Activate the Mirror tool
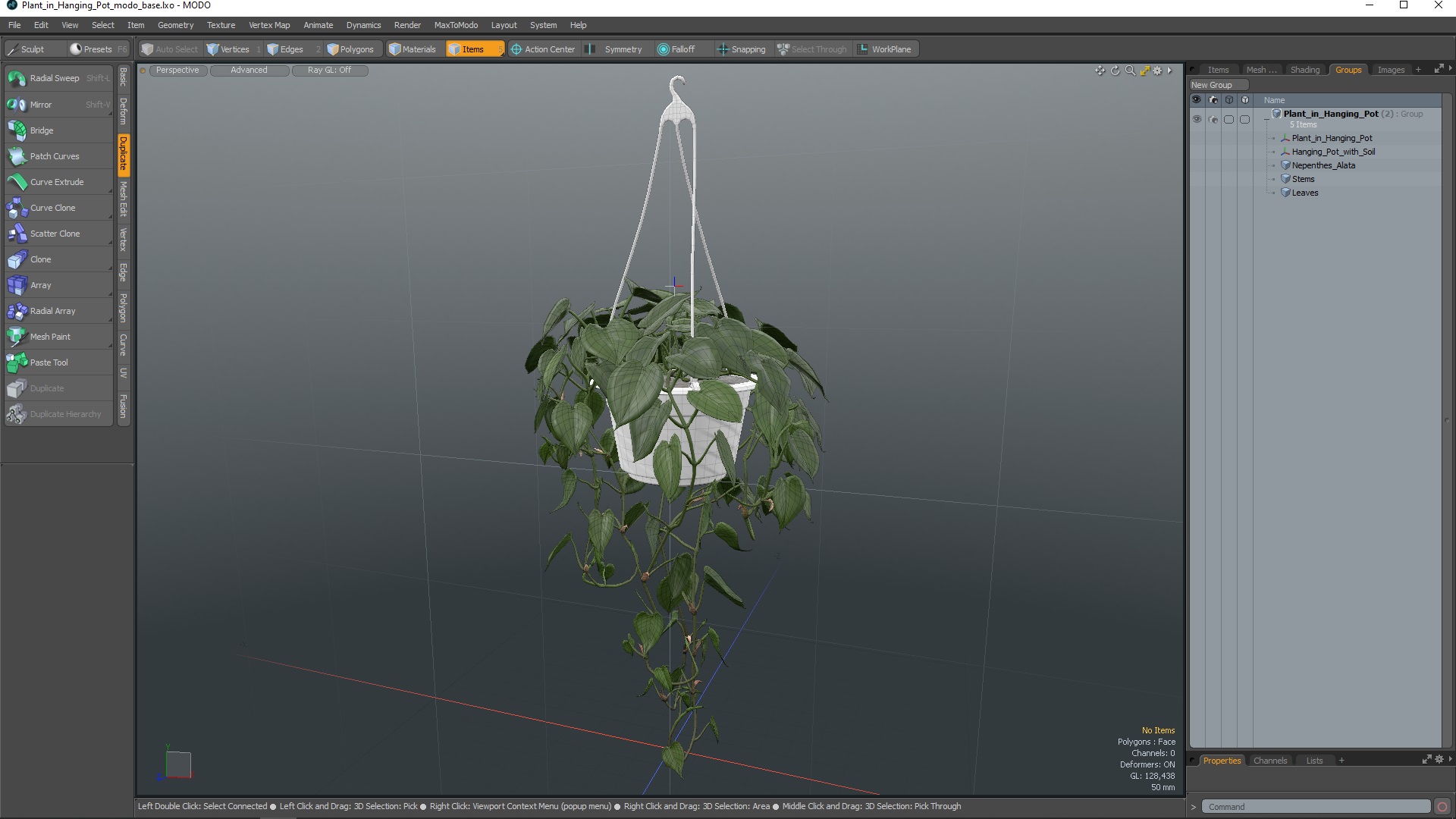This screenshot has height=819, width=1456. click(41, 105)
